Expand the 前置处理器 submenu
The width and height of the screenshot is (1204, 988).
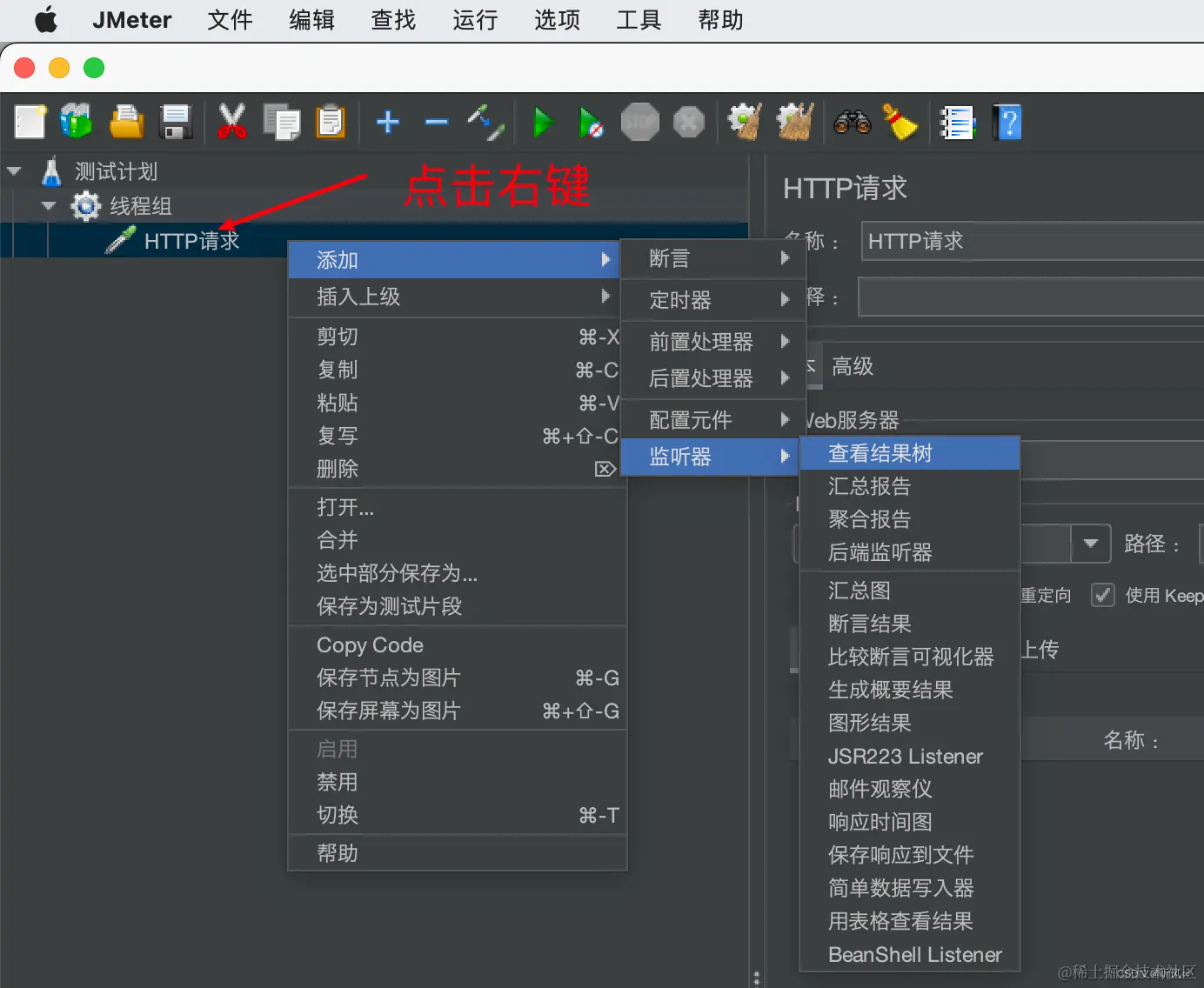coord(713,342)
